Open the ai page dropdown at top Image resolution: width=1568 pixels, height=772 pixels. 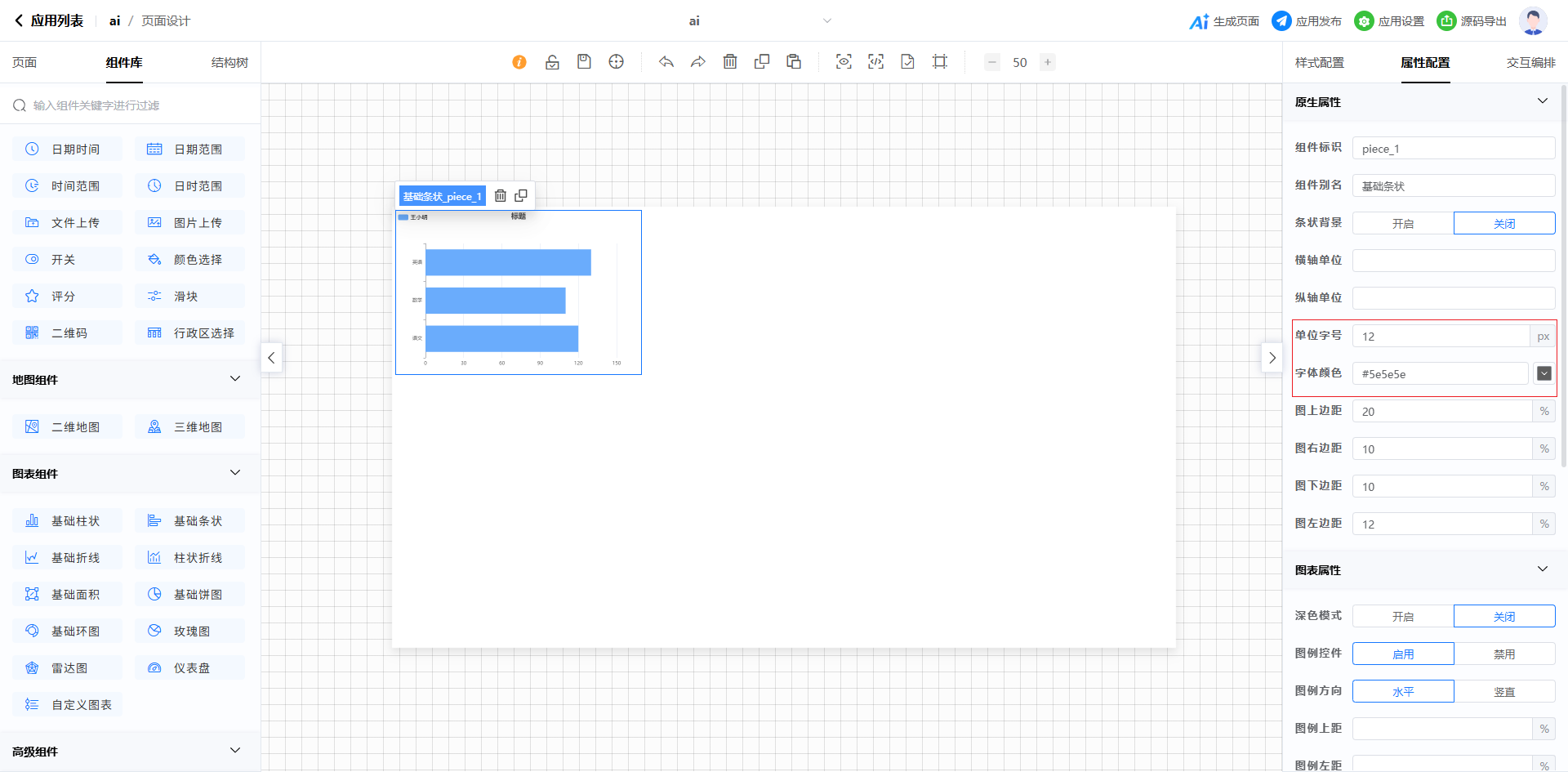(x=826, y=21)
